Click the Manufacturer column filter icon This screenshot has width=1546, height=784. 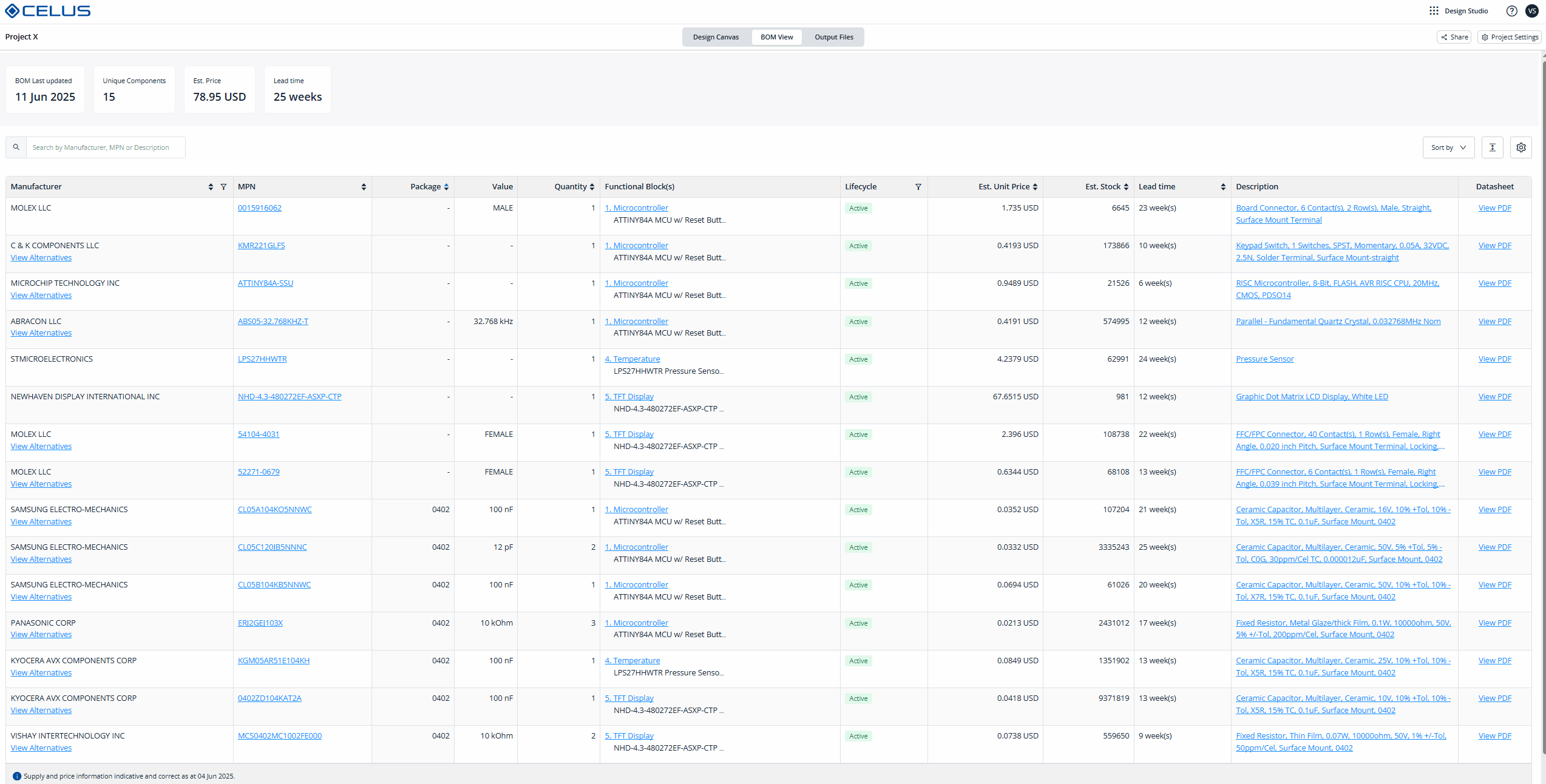click(223, 187)
